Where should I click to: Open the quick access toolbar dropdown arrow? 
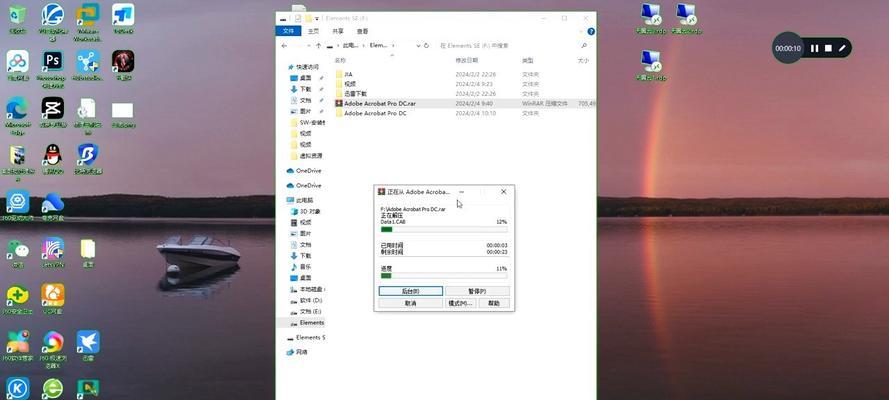click(317, 19)
